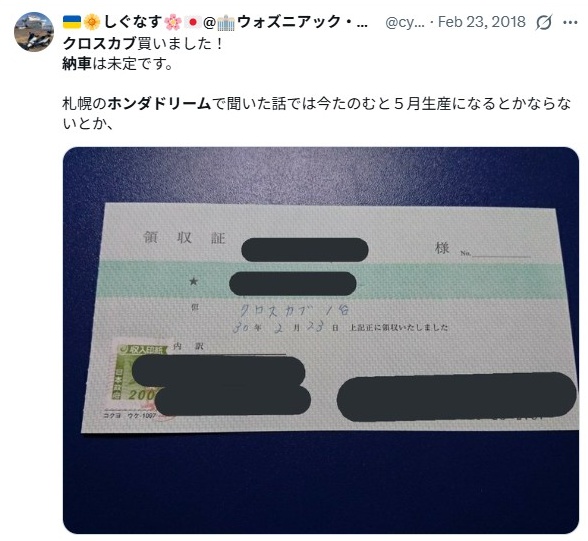Image resolution: width=588 pixels, height=541 pixels.
Task: Click the bold keyword ホンダドリーム
Action: (159, 103)
